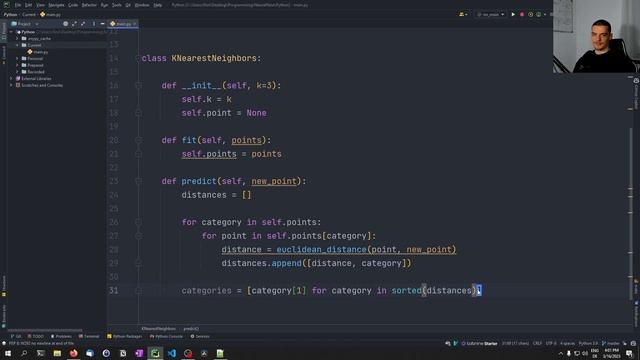This screenshot has height=360, width=640.
Task: Expand Scratches and Consoles node
Action: point(11,85)
